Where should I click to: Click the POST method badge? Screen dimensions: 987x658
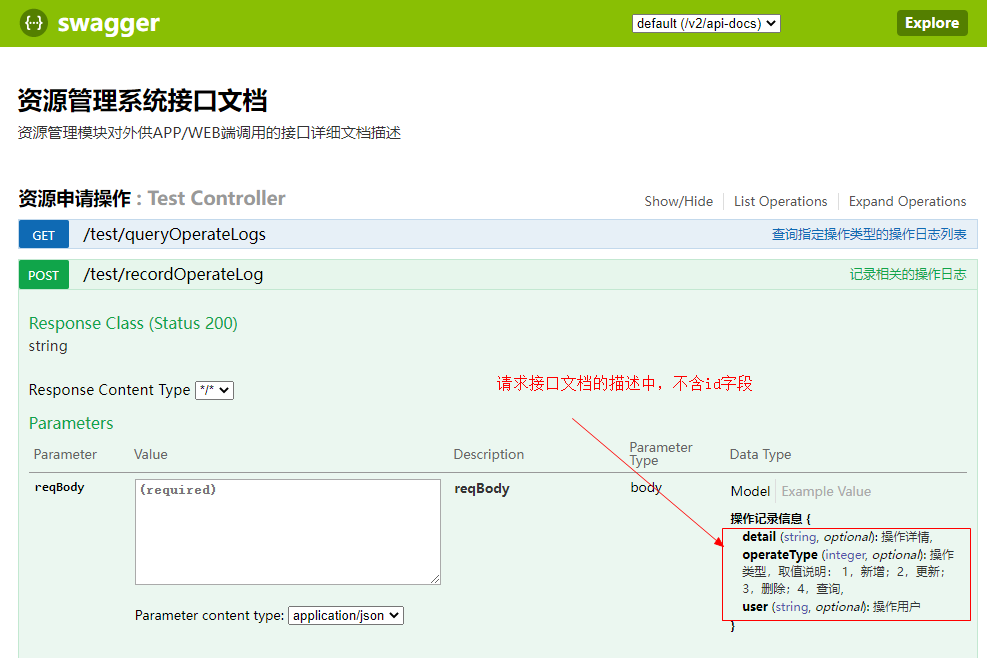tap(43, 275)
